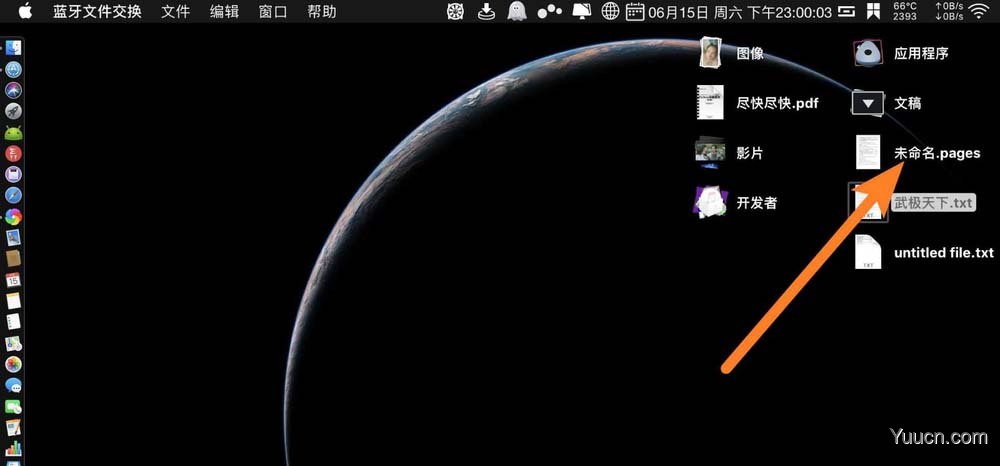Launch Siri from the Dock
The height and width of the screenshot is (466, 1000).
[13, 90]
